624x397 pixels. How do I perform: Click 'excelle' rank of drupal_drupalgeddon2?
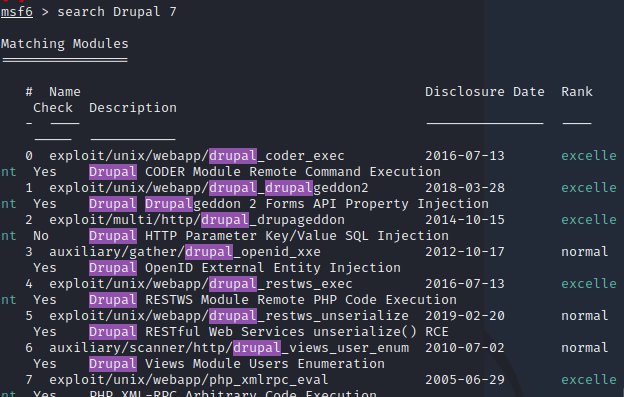coord(589,188)
